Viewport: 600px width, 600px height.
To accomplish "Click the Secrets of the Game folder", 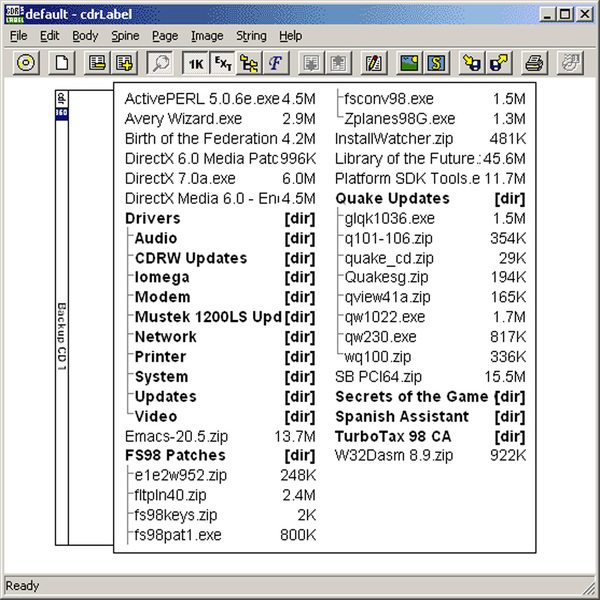I will pos(430,397).
